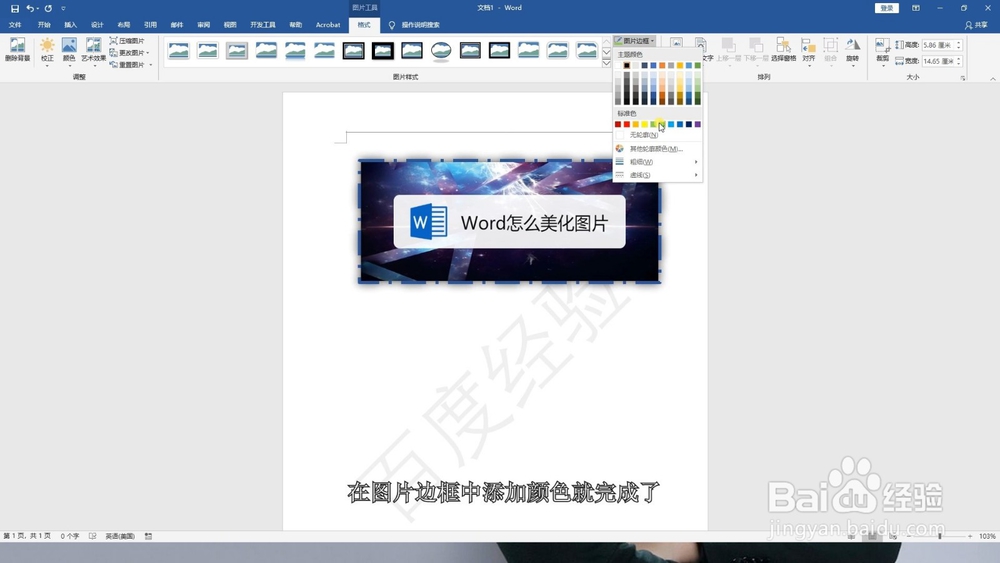Click the Login (登录) button
1000x563 pixels.
pos(886,8)
